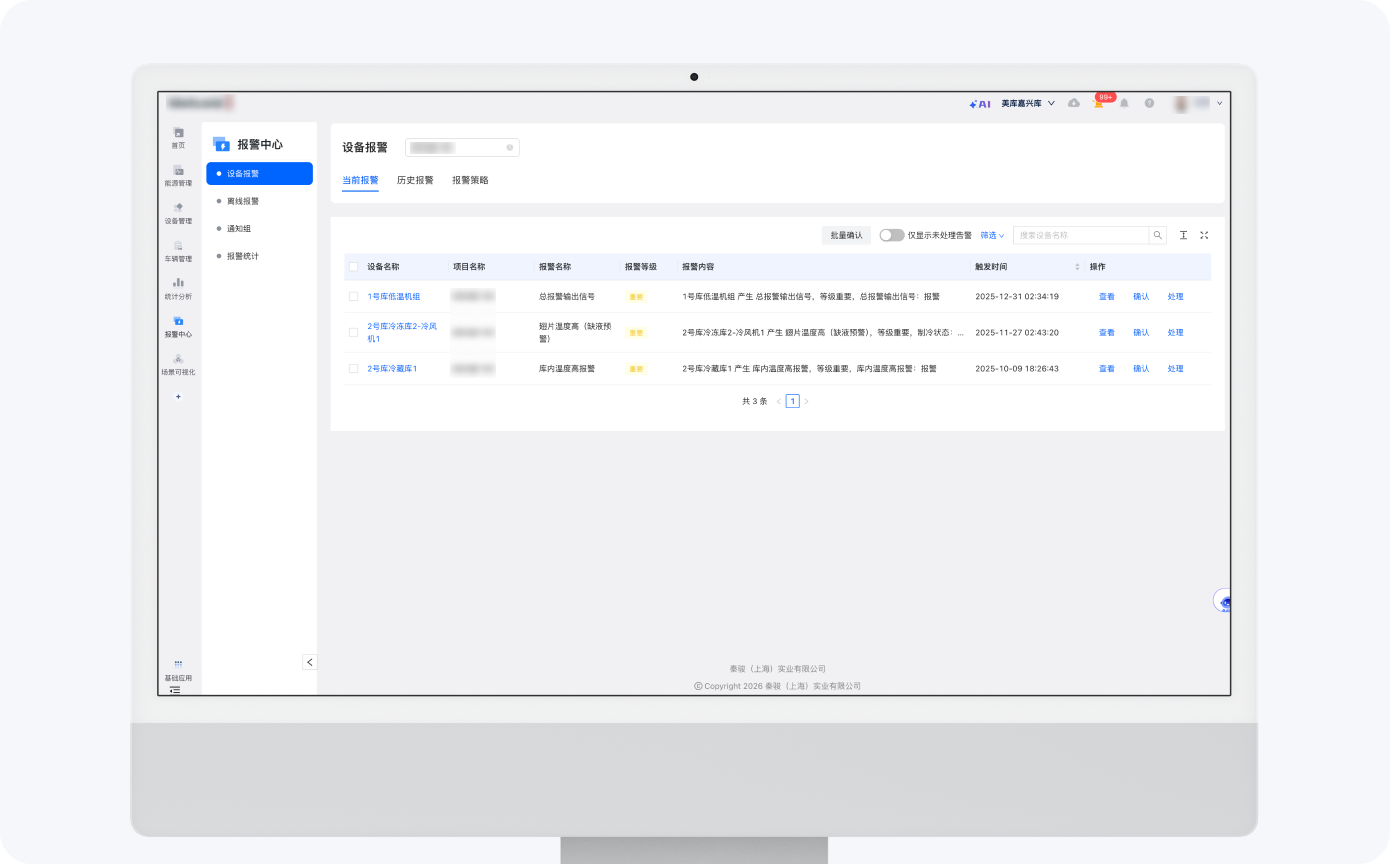The image size is (1390, 864).
Task: Click 处理 for the 2号库冷藏库1 alarm
Action: pyautogui.click(x=1175, y=369)
